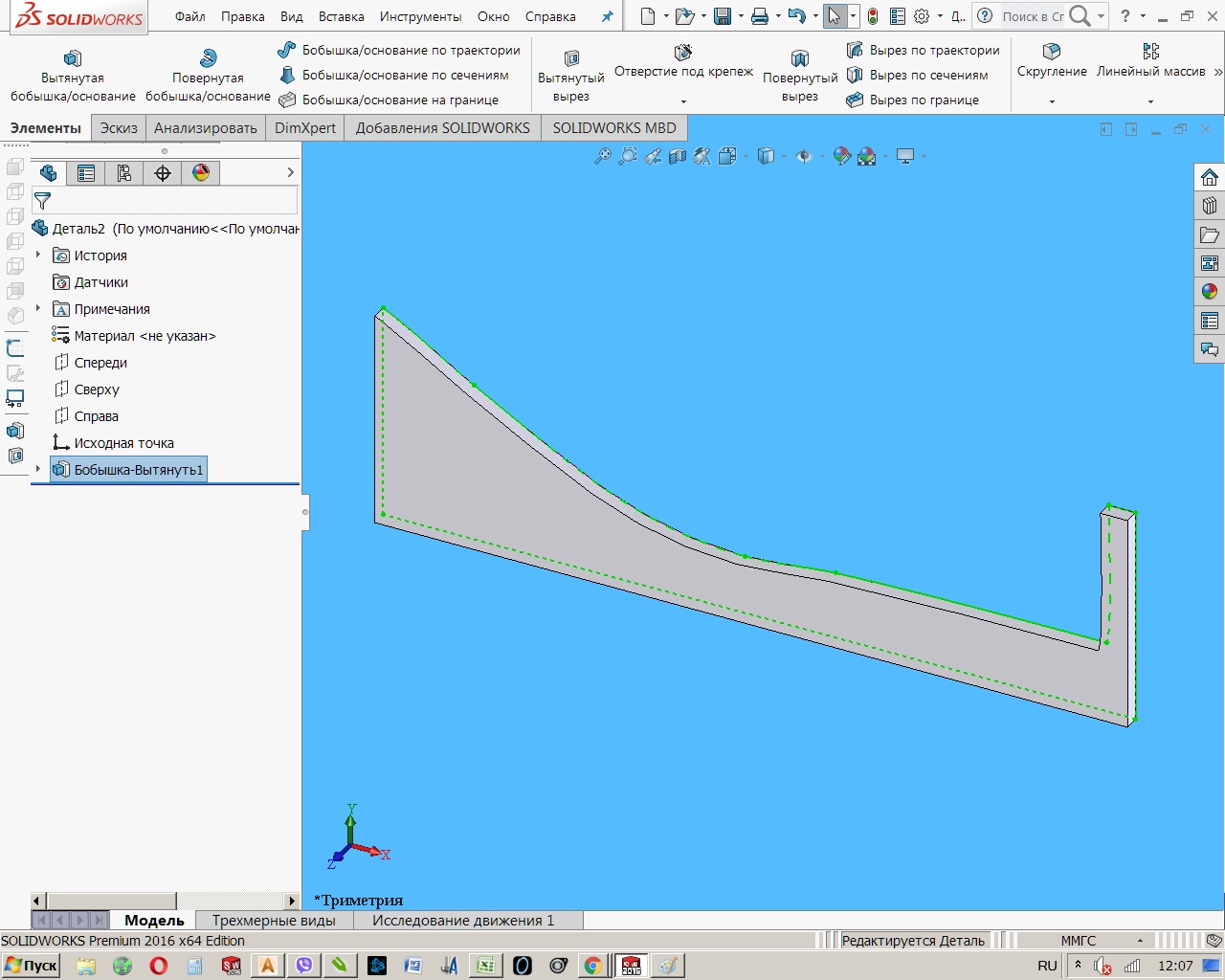Click the Rebuild traffic light icon
Viewport: 1225px width, 980px height.
click(x=873, y=16)
